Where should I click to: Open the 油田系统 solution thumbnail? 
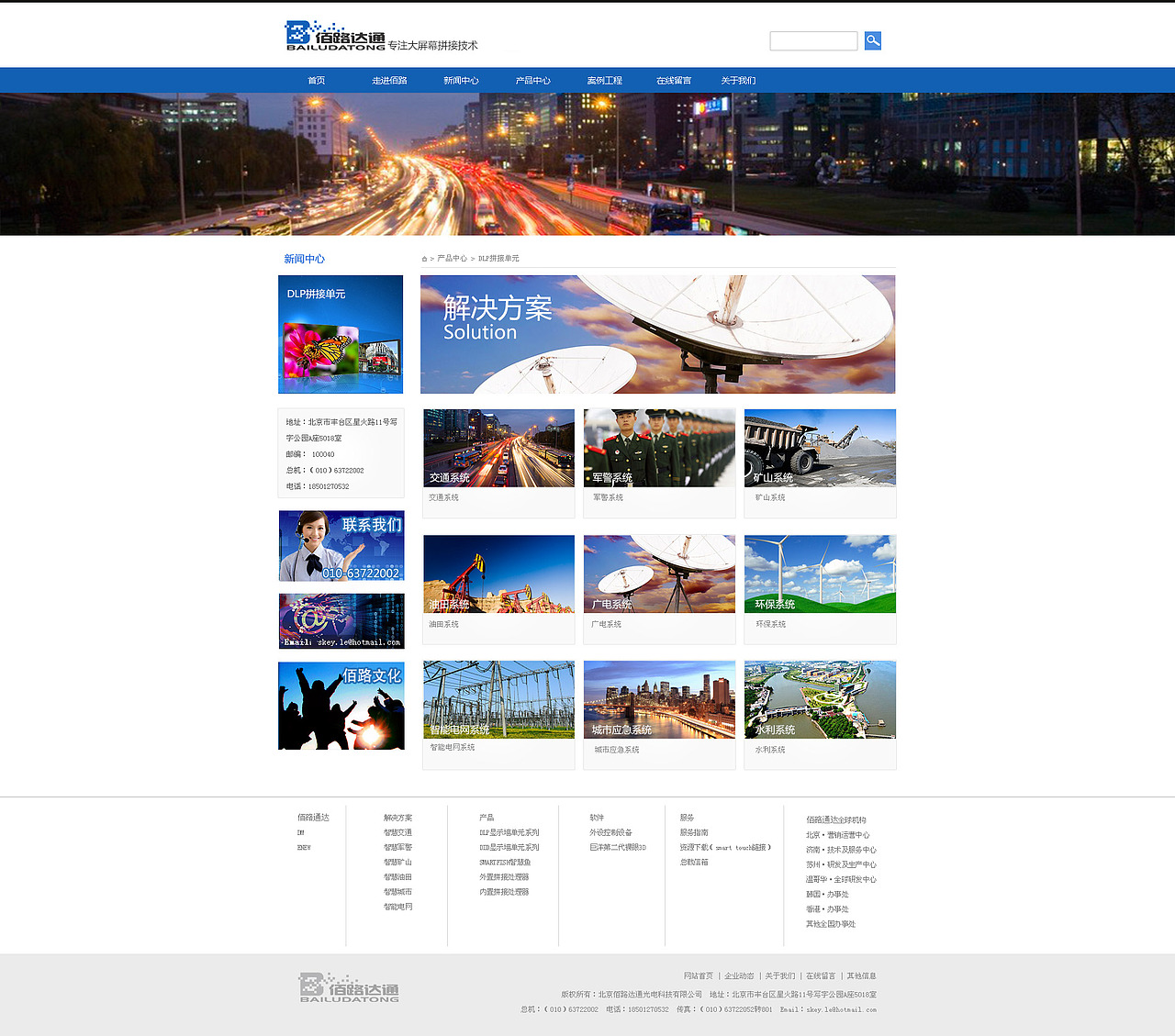point(498,574)
